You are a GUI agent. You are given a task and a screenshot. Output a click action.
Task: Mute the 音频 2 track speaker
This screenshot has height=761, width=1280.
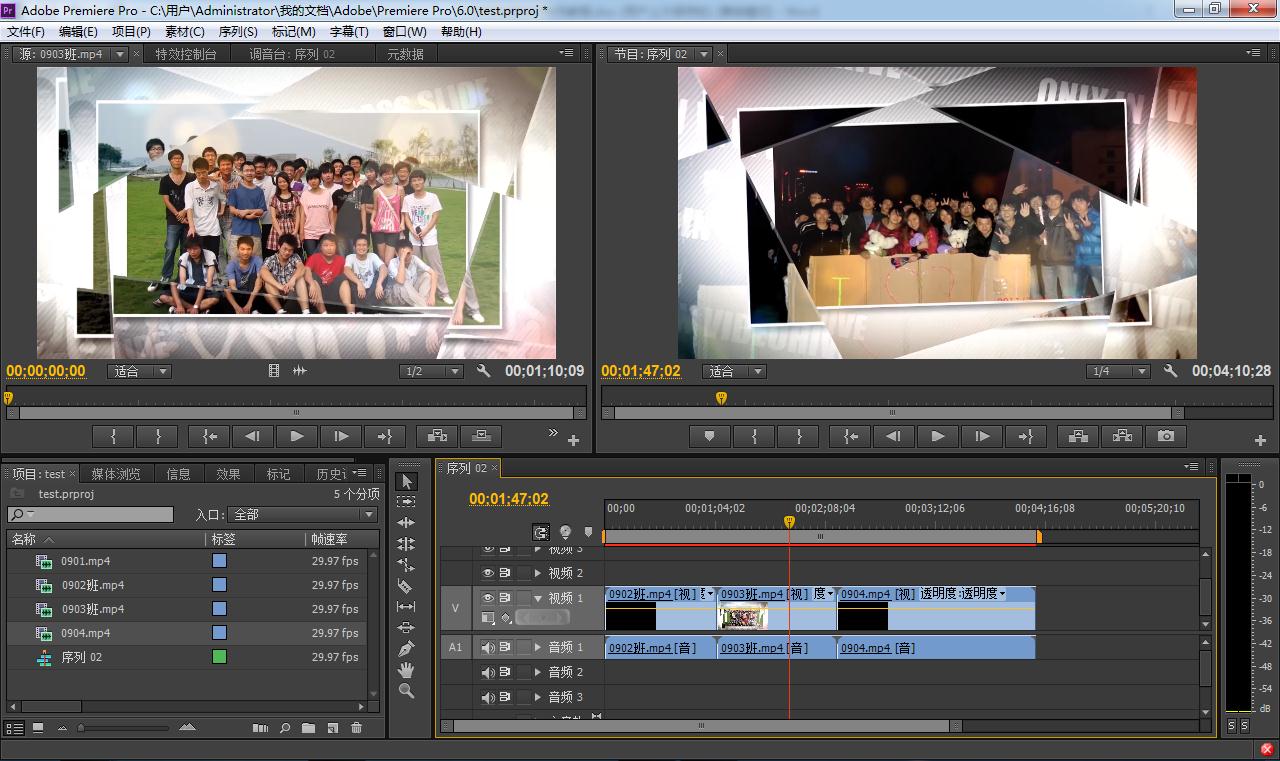[x=488, y=672]
